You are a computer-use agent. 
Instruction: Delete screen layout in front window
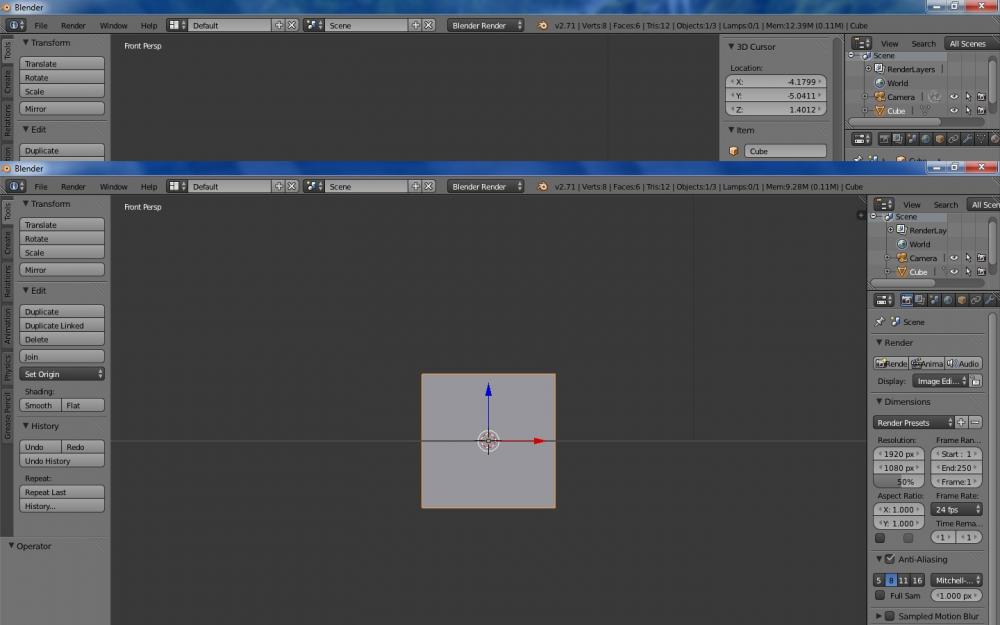click(291, 186)
